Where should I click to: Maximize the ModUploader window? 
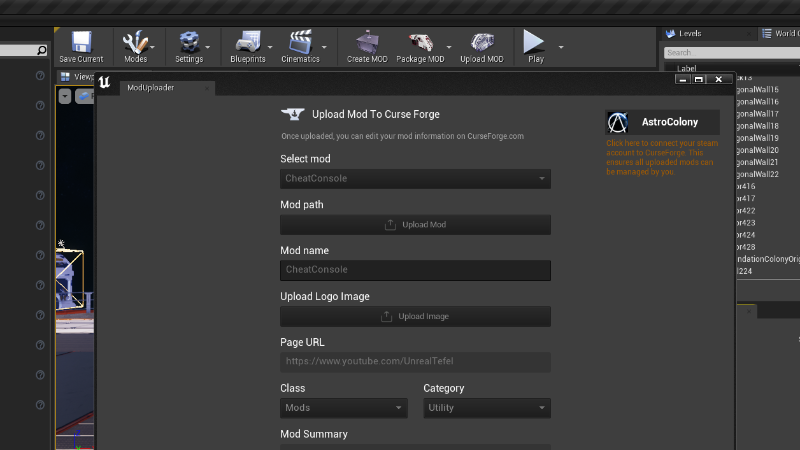(698, 79)
